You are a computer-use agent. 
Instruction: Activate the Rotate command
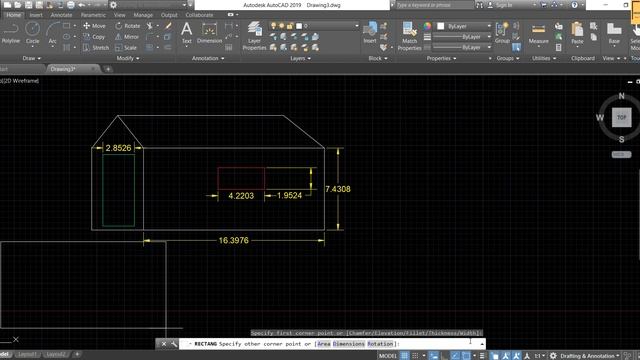[127, 26]
